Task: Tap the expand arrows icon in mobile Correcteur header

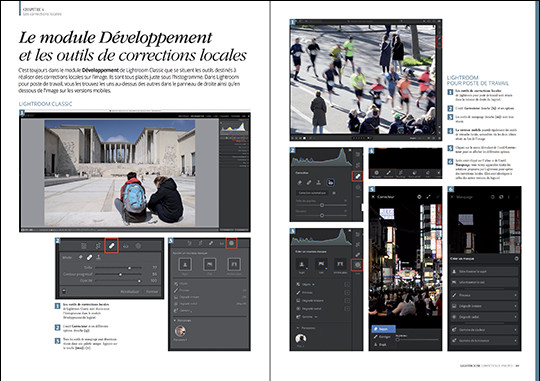Action: tap(428, 197)
